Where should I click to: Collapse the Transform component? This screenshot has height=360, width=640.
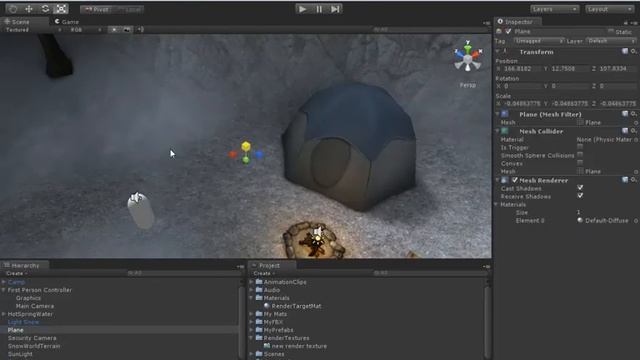[x=498, y=52]
